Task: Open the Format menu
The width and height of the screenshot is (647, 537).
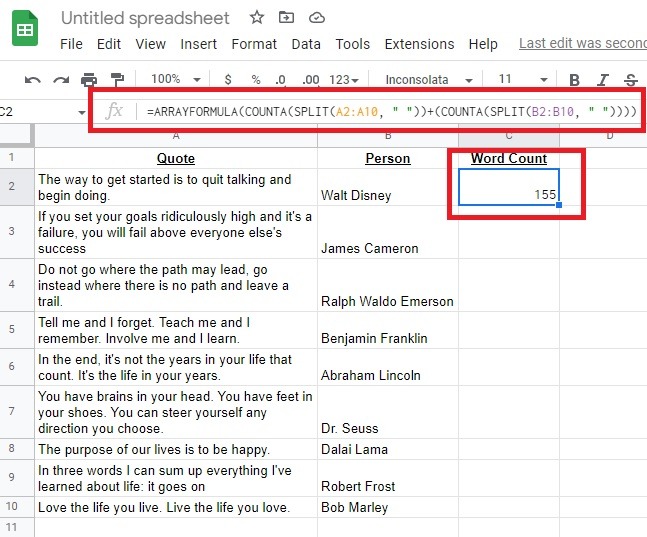Action: (x=254, y=44)
